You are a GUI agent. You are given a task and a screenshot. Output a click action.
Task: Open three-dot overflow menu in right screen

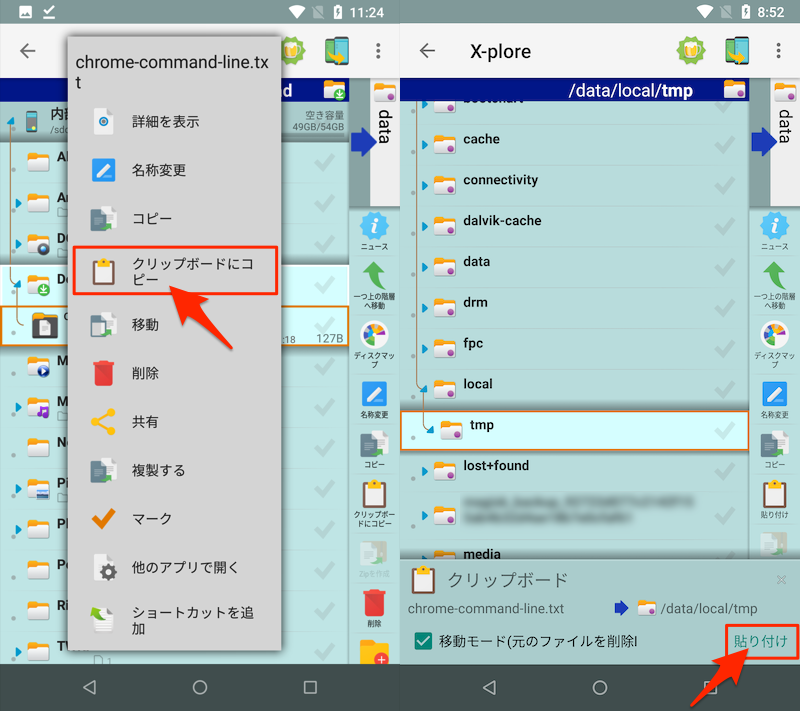778,51
